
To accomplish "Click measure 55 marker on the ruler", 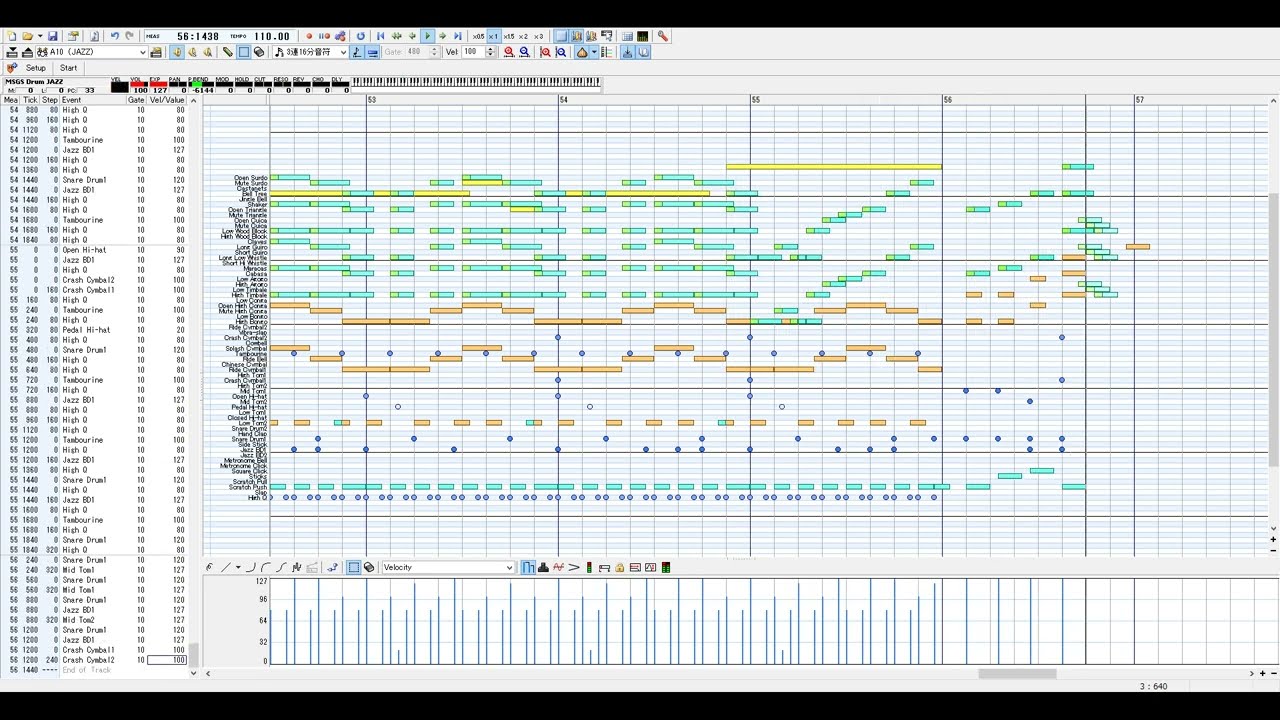I will coord(755,100).
